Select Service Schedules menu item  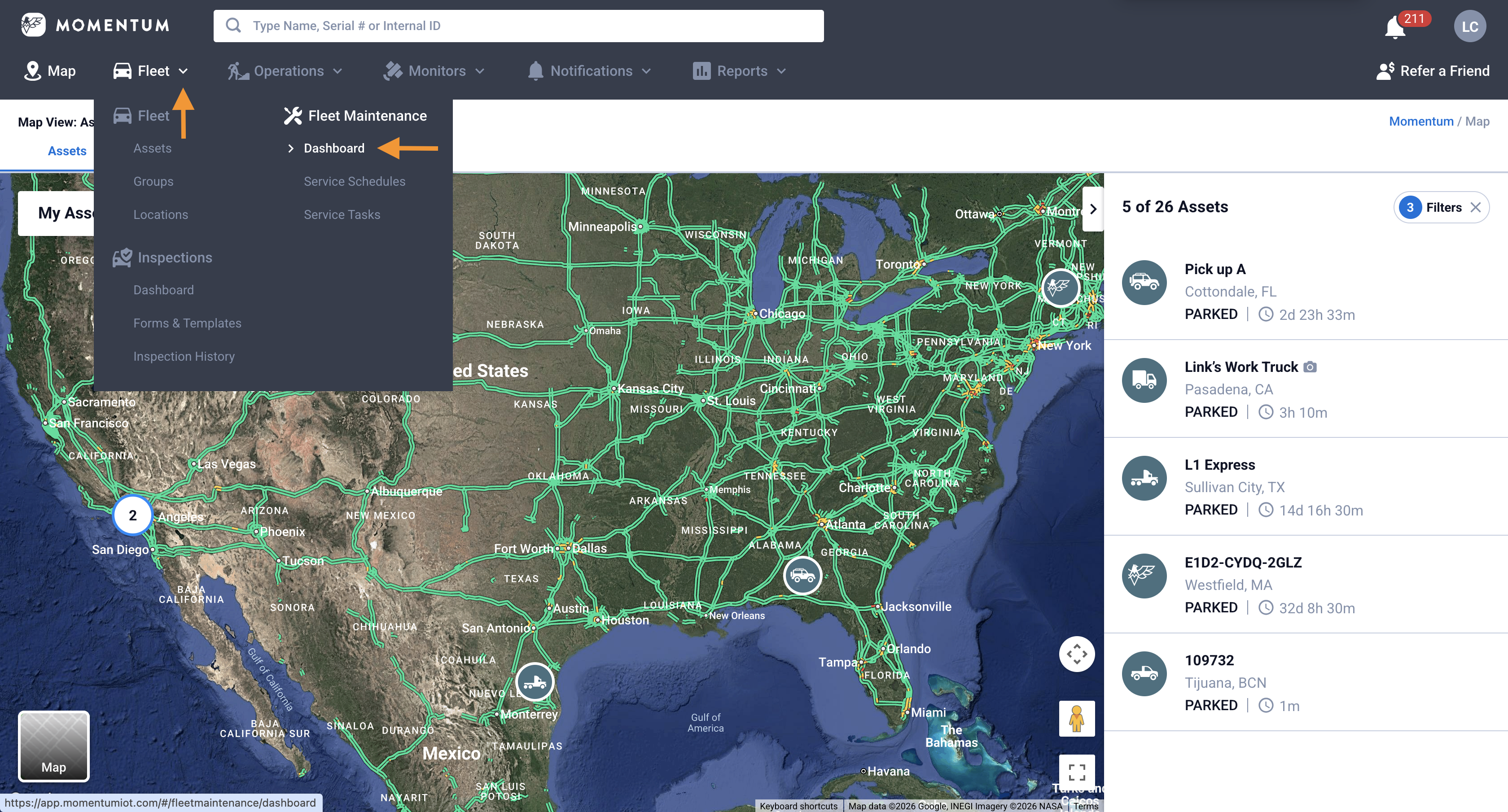(354, 181)
